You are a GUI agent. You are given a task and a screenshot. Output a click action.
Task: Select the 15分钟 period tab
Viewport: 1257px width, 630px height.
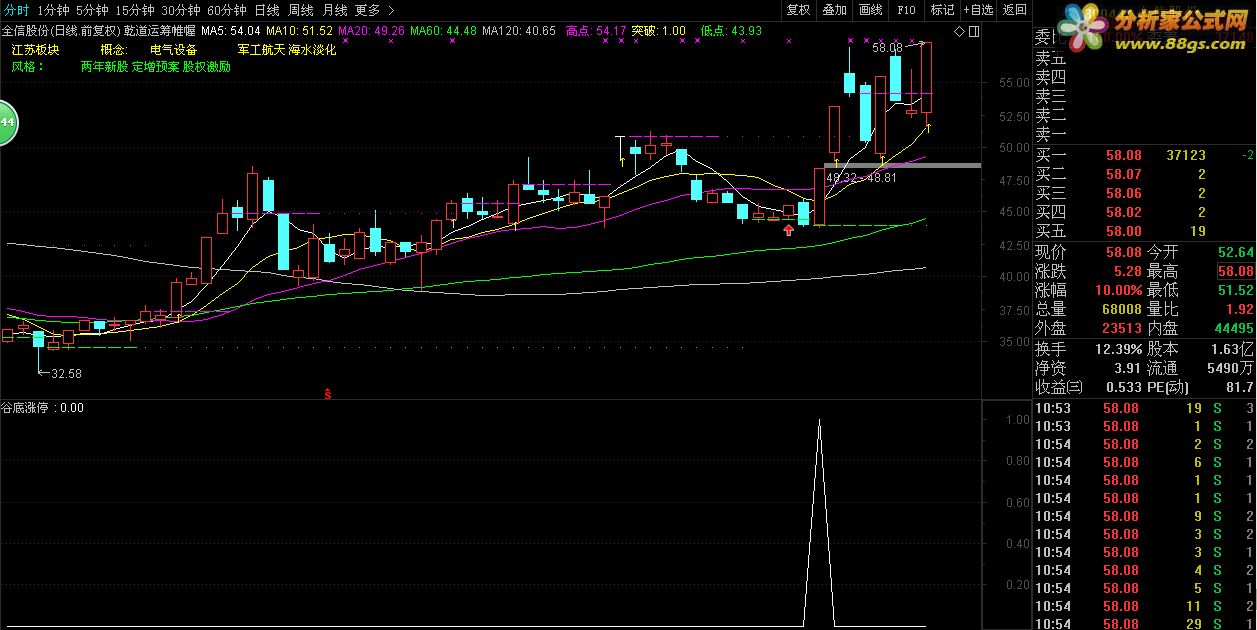click(x=135, y=10)
